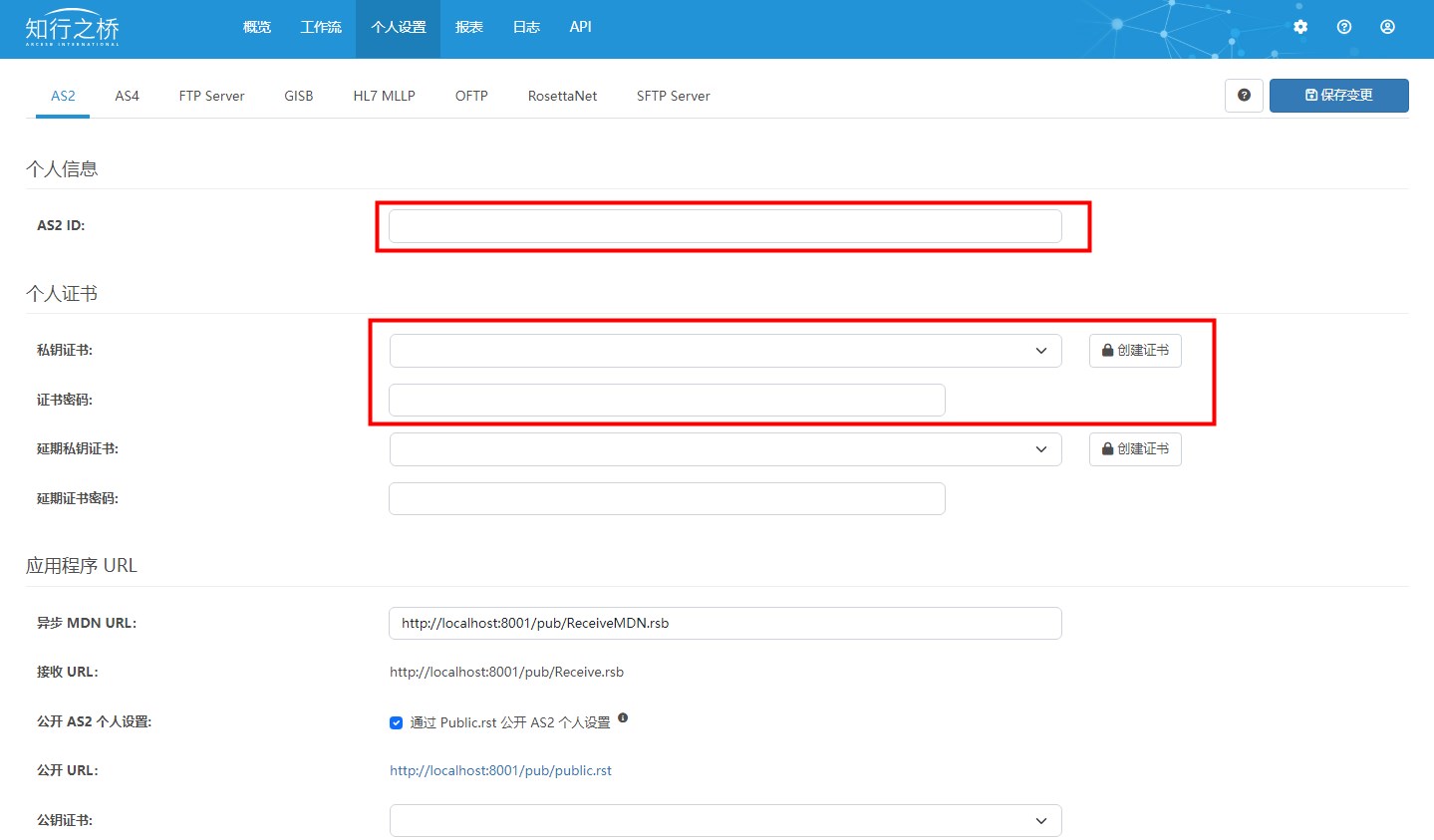Click the AS2 ID input field

coord(724,226)
